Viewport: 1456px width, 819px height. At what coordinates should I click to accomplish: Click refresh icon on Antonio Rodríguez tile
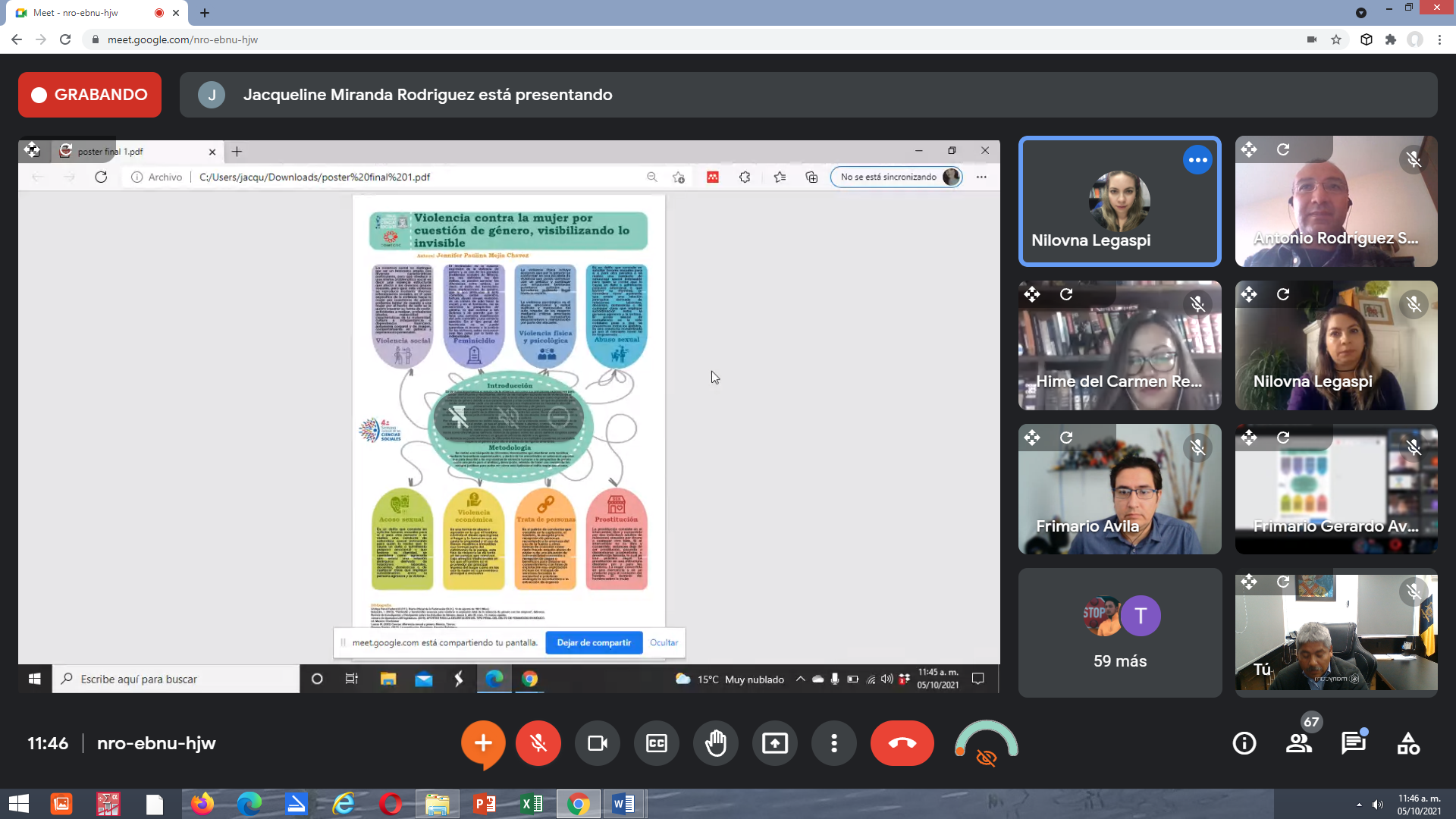(x=1283, y=149)
